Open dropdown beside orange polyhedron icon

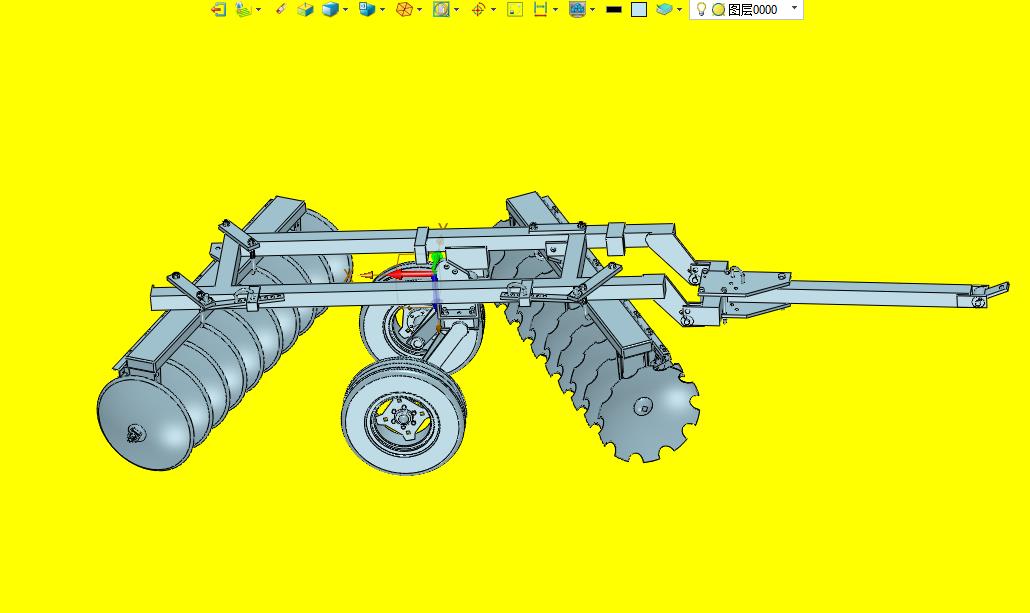[419, 9]
